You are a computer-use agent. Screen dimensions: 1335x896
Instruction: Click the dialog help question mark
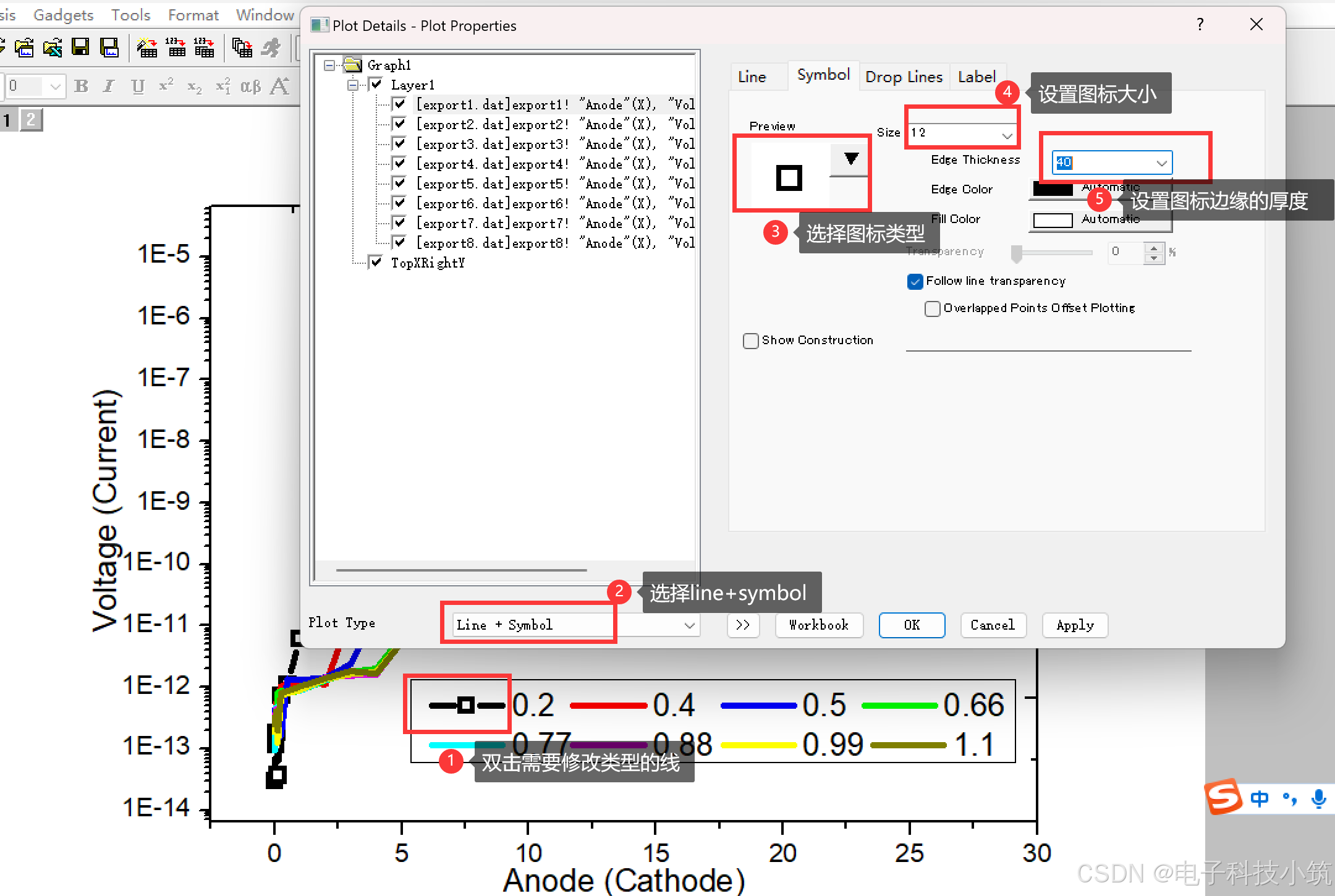pyautogui.click(x=1200, y=25)
